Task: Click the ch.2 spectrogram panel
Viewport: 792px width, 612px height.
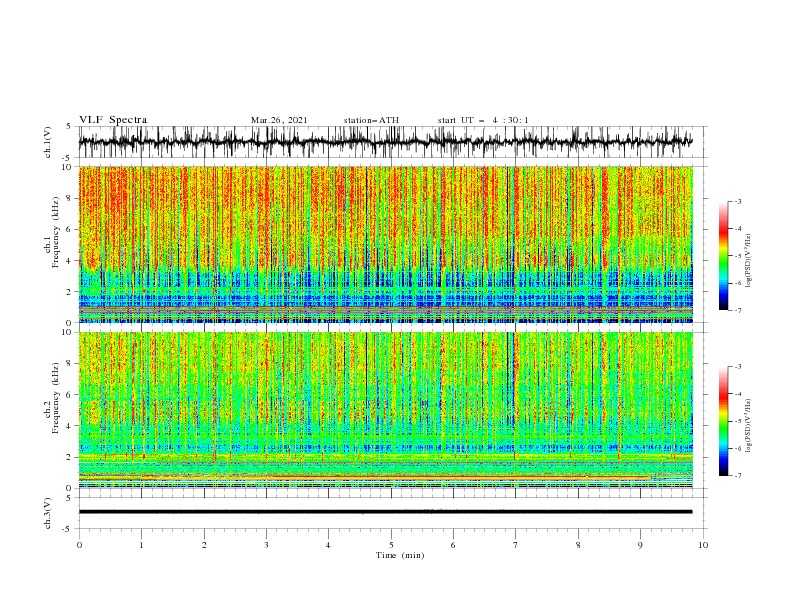Action: tap(385, 410)
